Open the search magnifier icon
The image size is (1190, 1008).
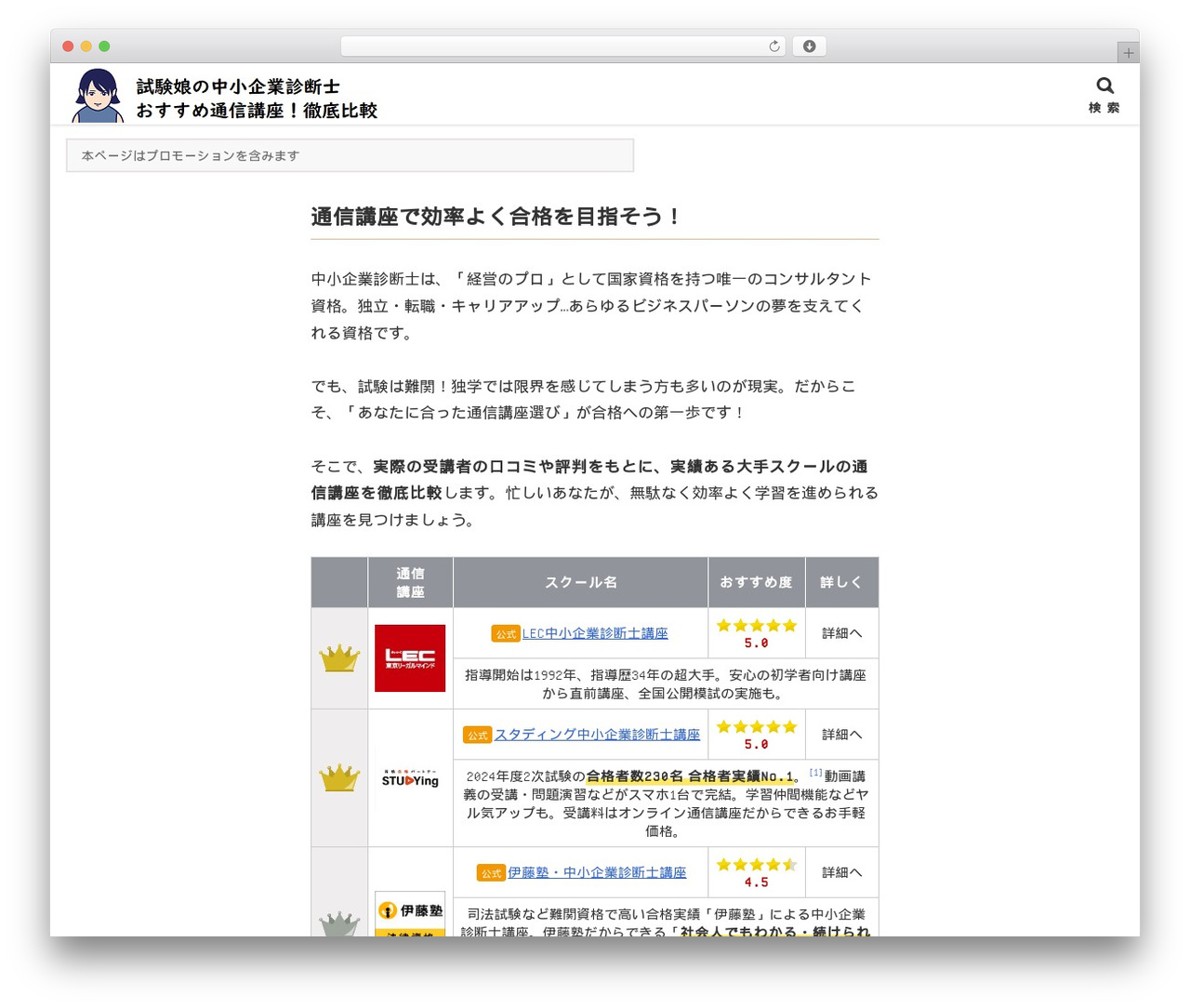(x=1104, y=86)
